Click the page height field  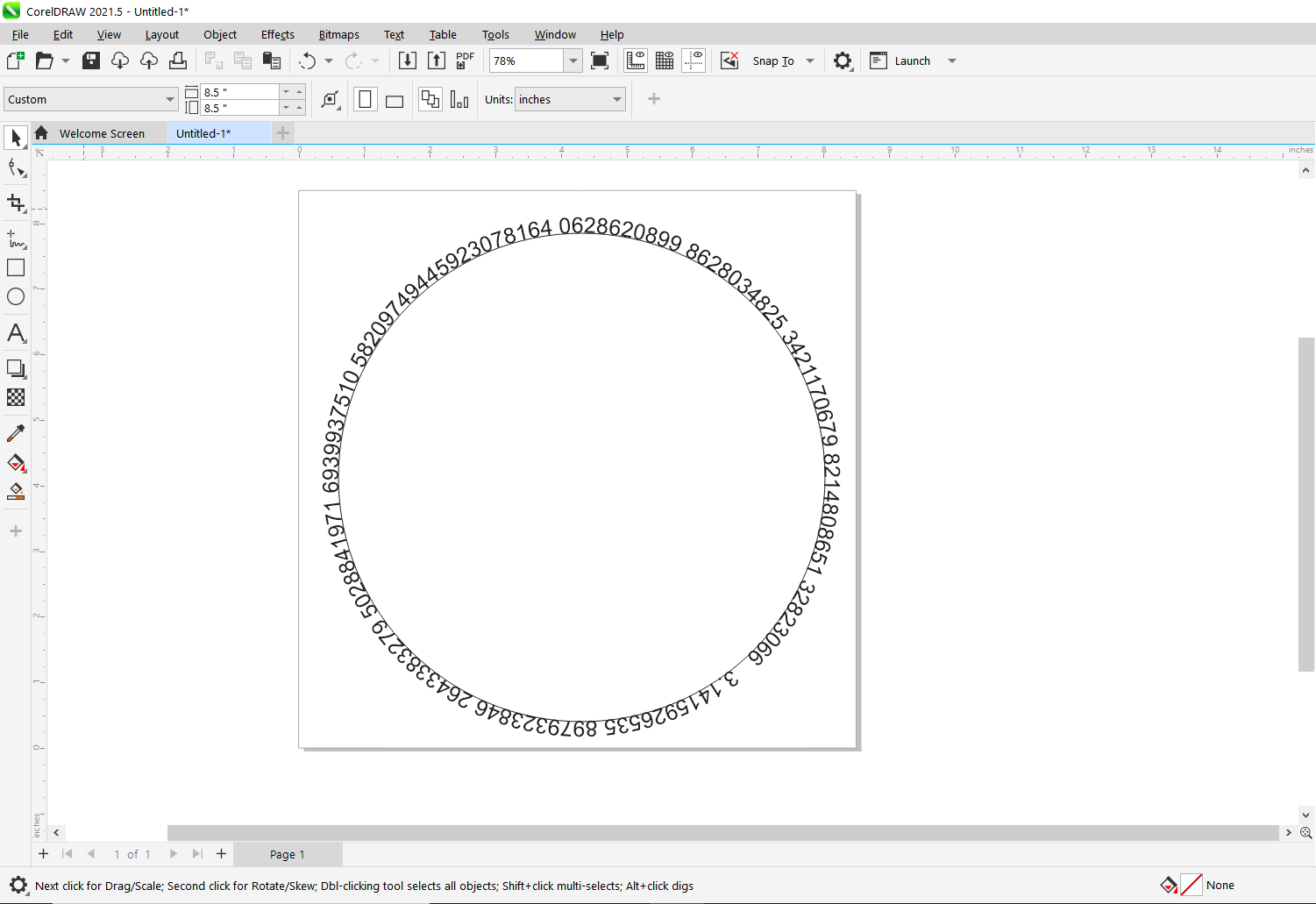[239, 107]
